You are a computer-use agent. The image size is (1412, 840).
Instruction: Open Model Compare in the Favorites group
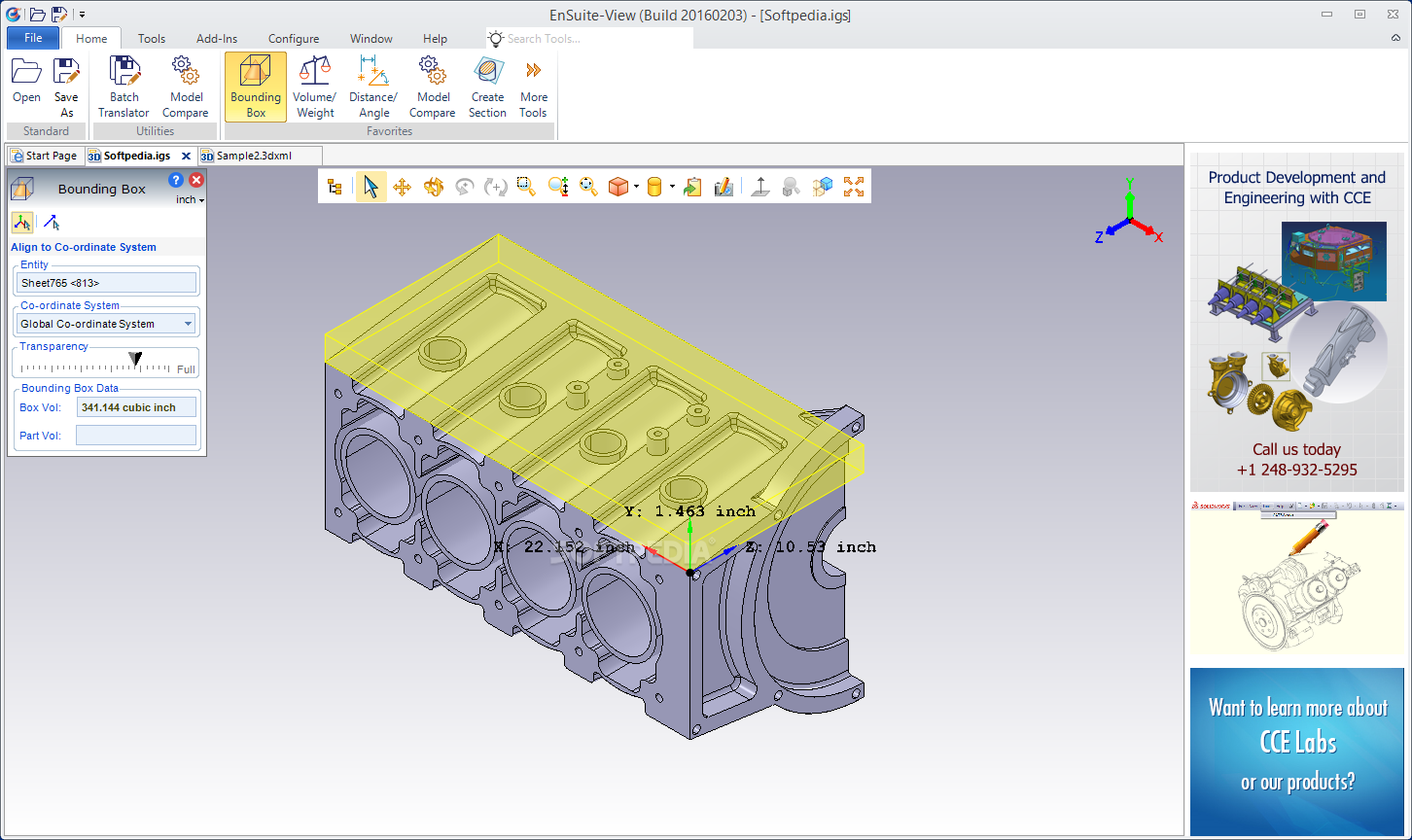click(433, 87)
